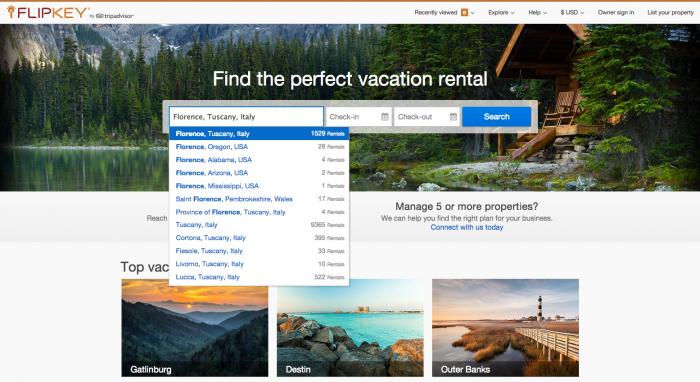Click the blue Search button
Screen dimensions: 700x382
(x=496, y=116)
